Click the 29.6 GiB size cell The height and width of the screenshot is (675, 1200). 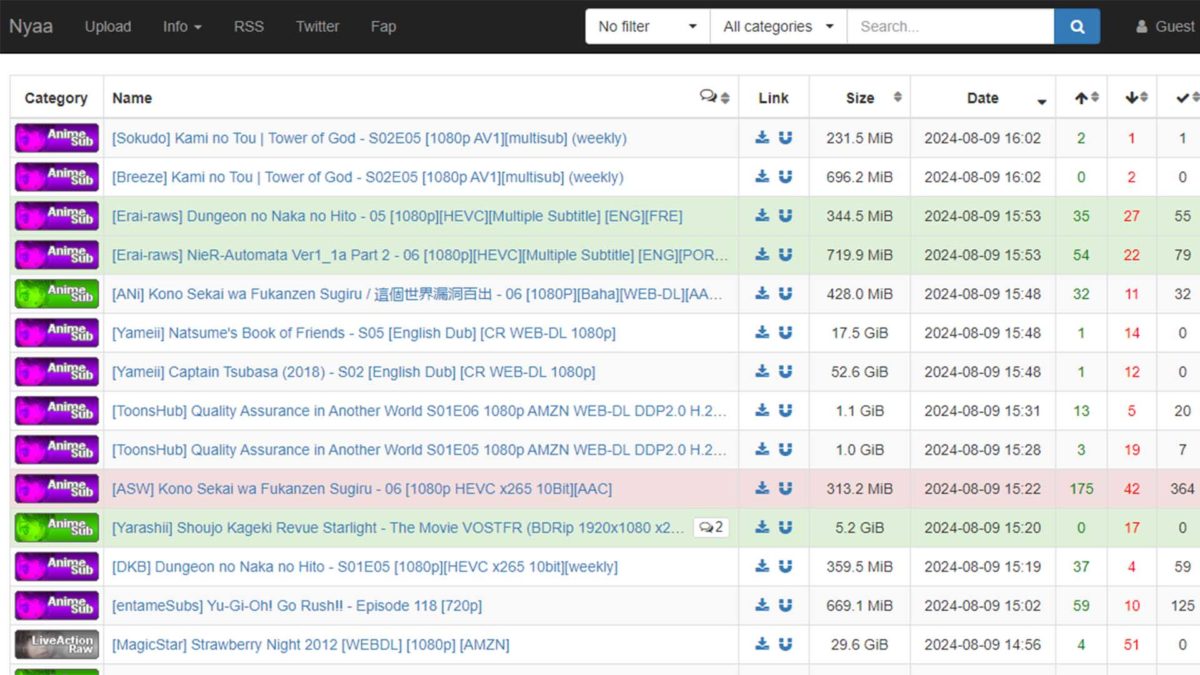click(860, 645)
